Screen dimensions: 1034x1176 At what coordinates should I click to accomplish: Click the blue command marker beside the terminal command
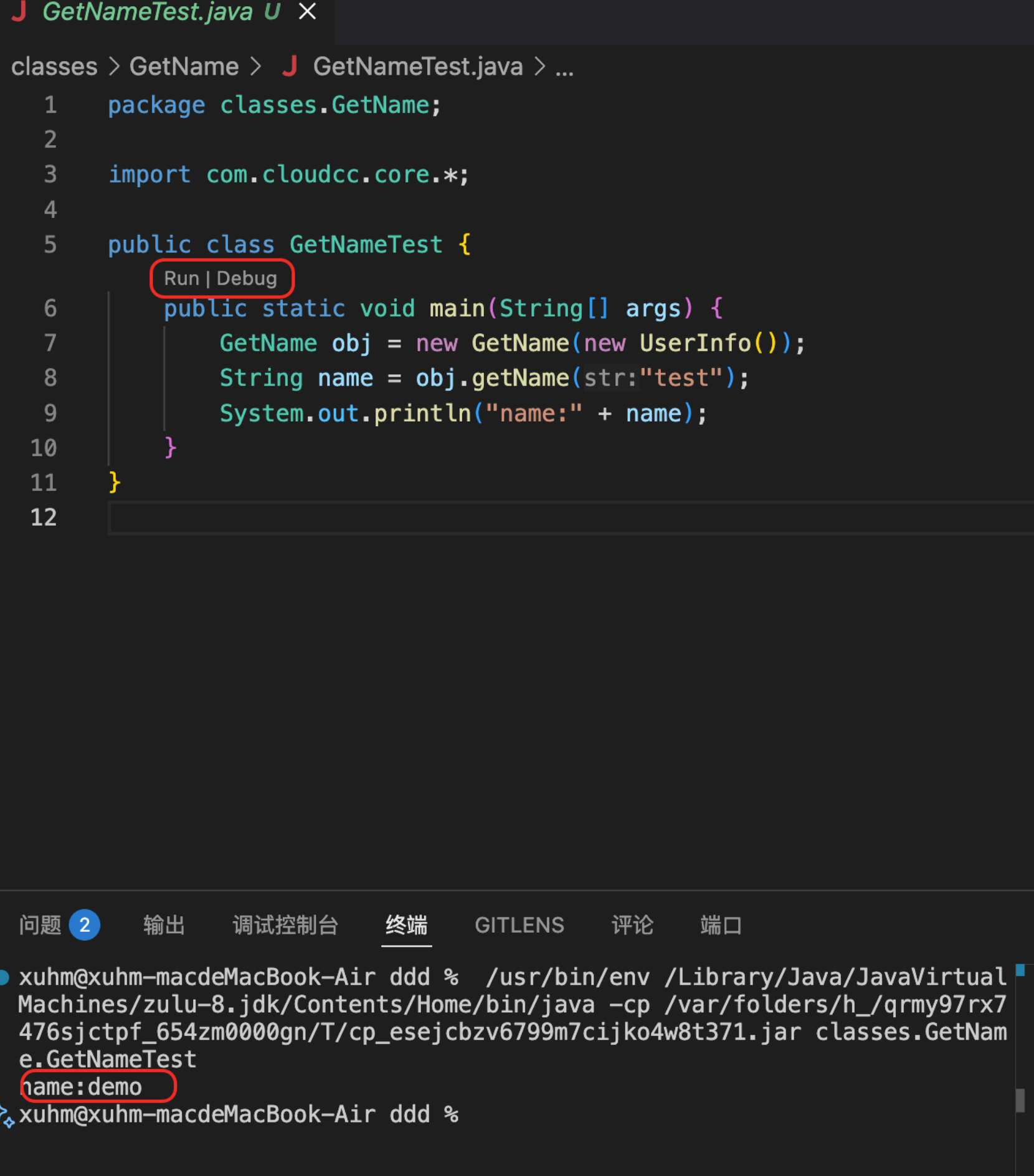tap(4, 977)
